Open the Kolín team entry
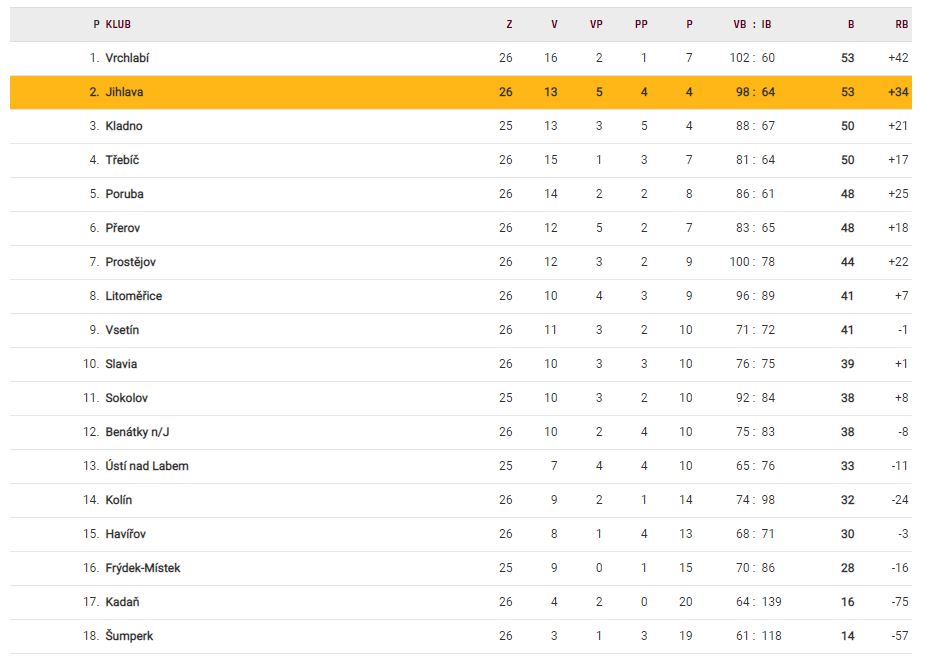929x659 pixels. pyautogui.click(x=118, y=500)
